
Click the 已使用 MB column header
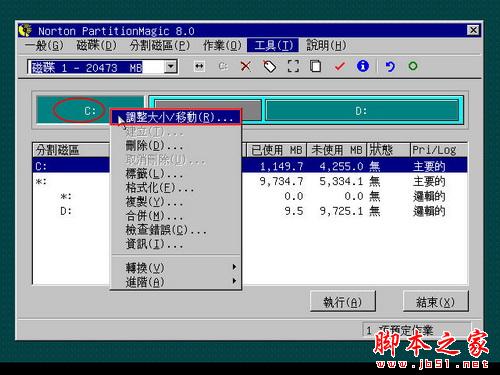click(x=276, y=150)
